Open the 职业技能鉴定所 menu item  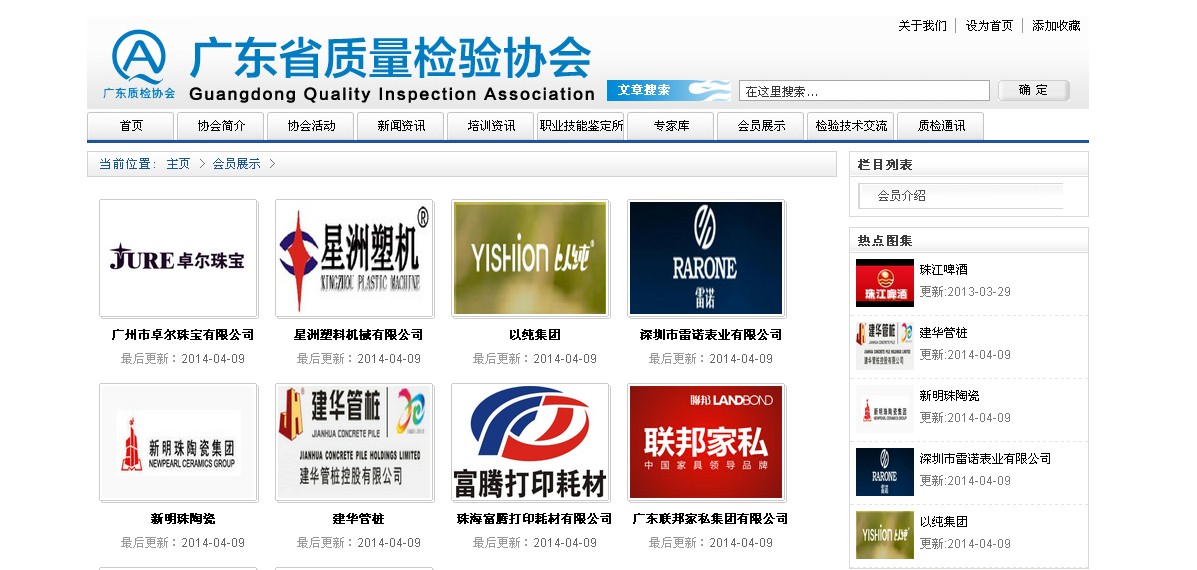[581, 126]
